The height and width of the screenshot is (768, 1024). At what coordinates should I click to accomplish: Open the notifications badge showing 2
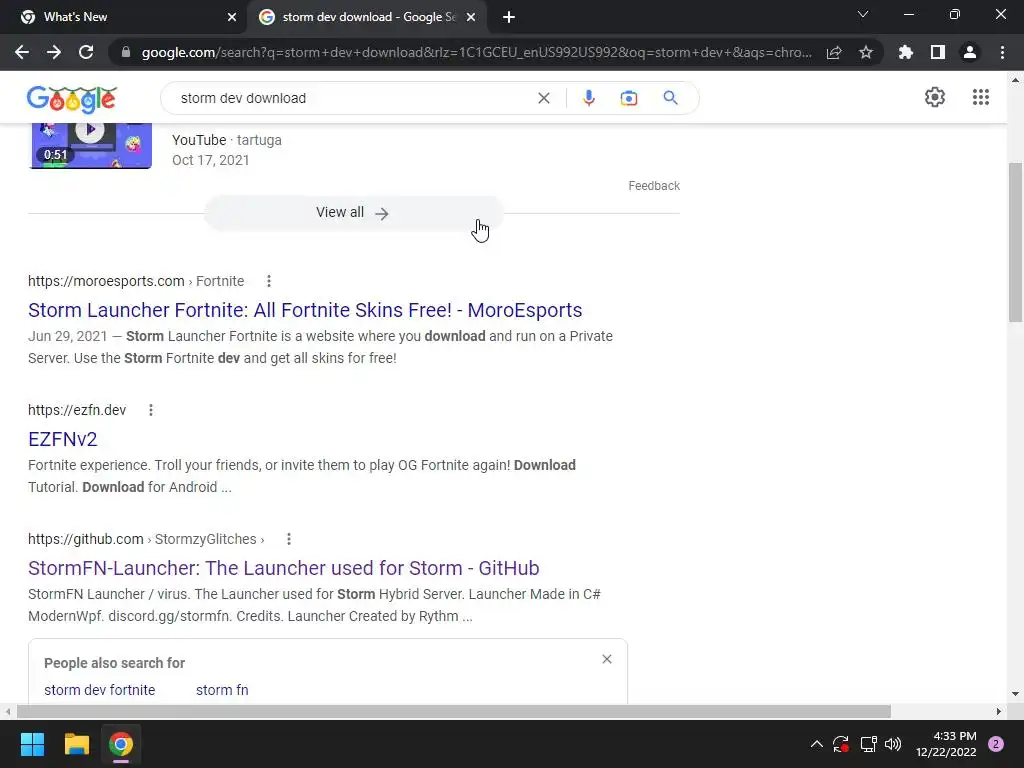995,744
